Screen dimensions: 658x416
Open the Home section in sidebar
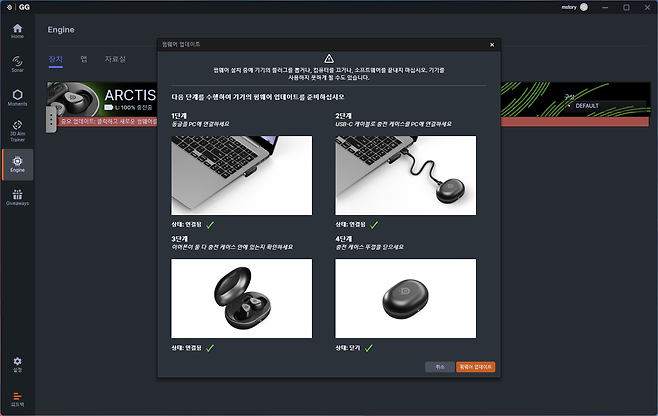(17, 29)
